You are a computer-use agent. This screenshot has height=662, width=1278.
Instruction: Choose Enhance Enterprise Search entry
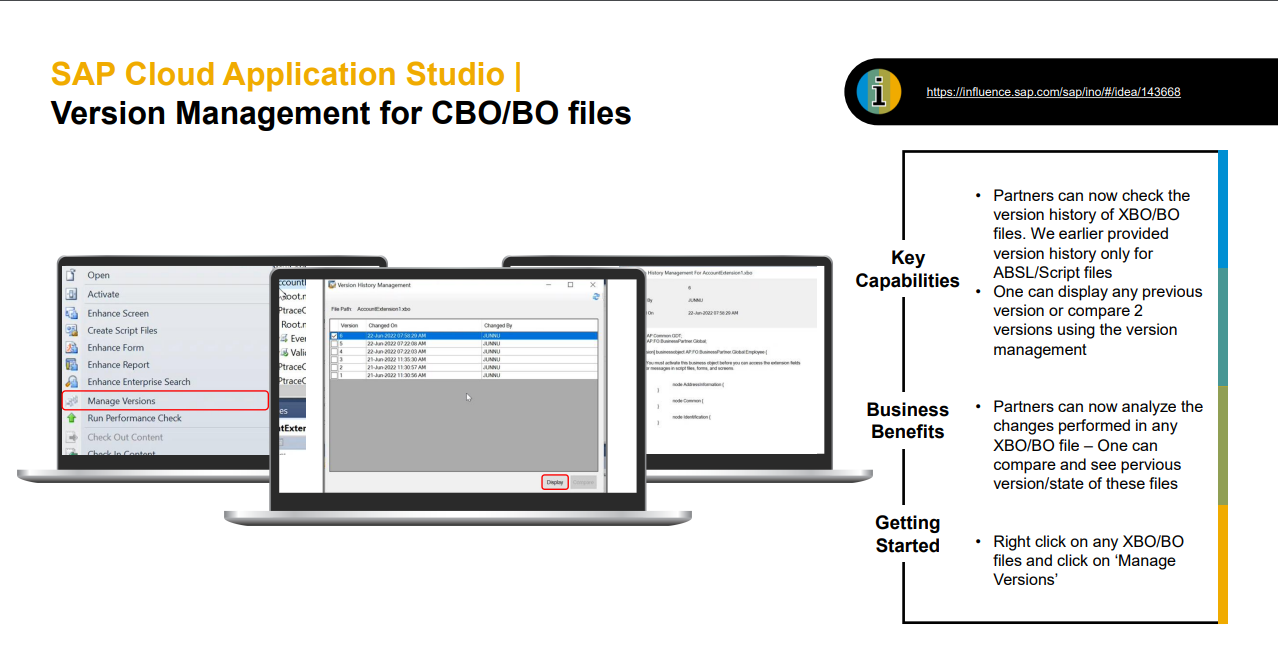point(138,382)
